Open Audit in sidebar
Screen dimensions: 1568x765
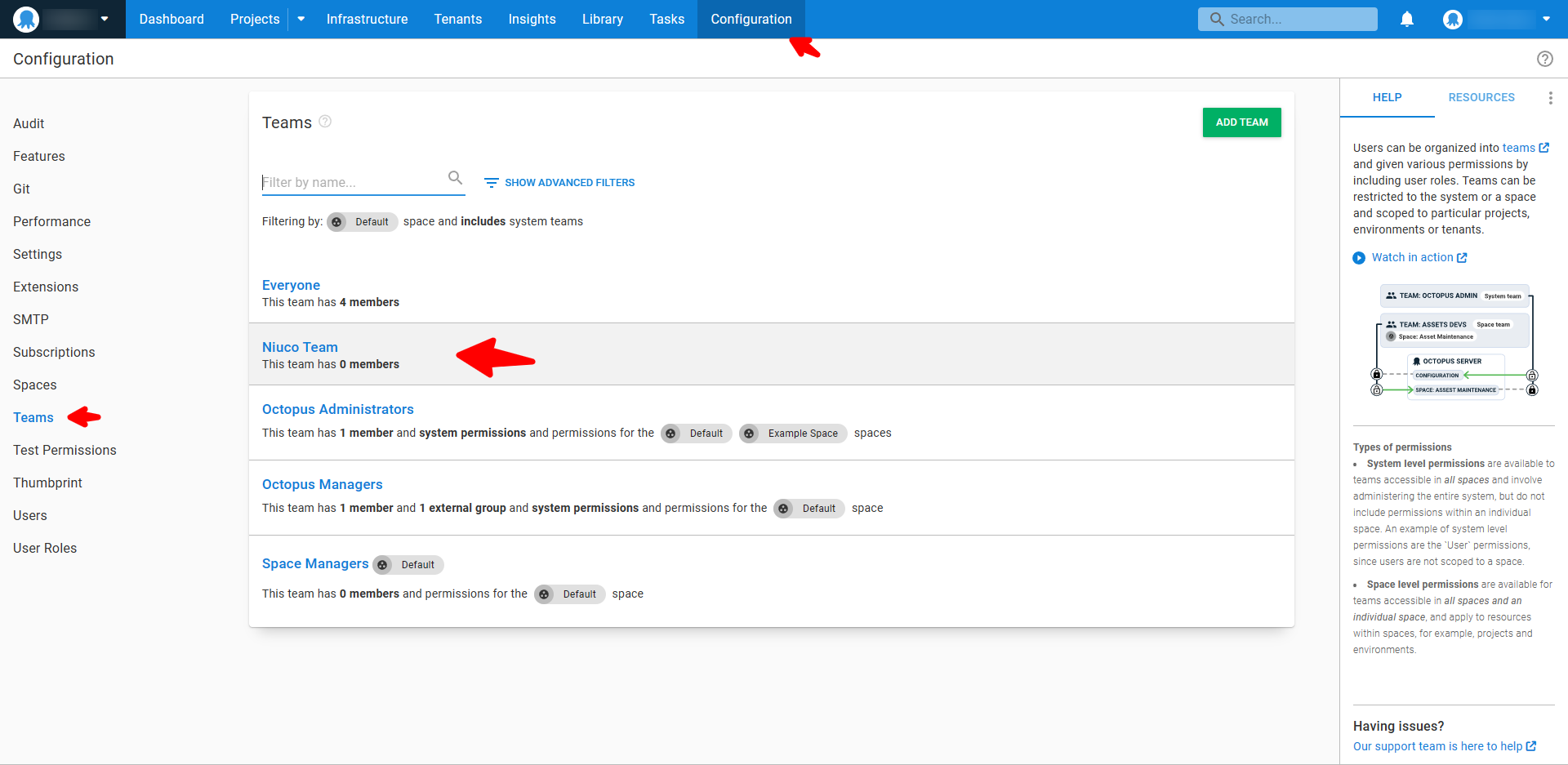point(29,123)
